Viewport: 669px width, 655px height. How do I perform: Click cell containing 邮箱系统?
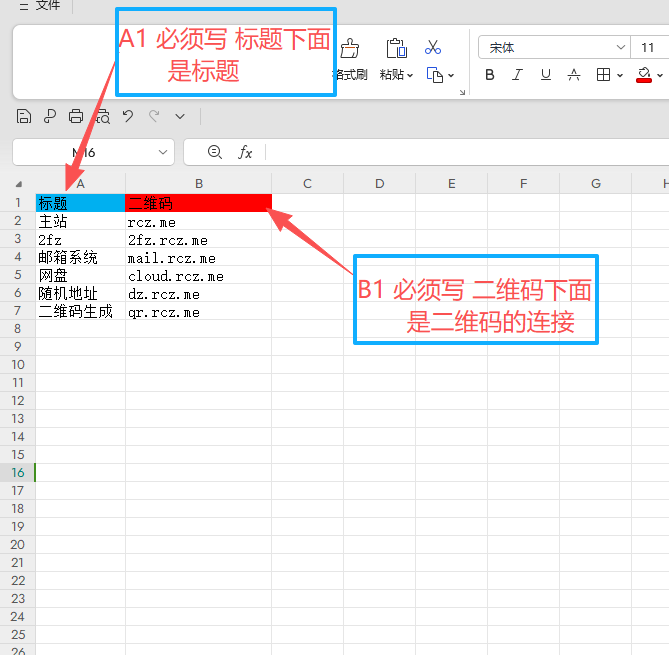pyautogui.click(x=80, y=257)
